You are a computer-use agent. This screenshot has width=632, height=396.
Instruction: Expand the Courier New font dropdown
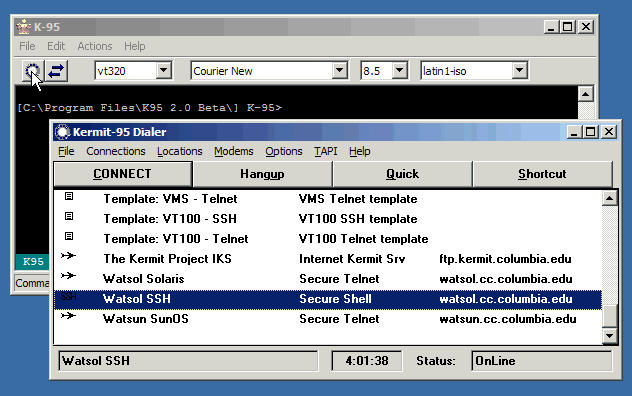coord(339,71)
